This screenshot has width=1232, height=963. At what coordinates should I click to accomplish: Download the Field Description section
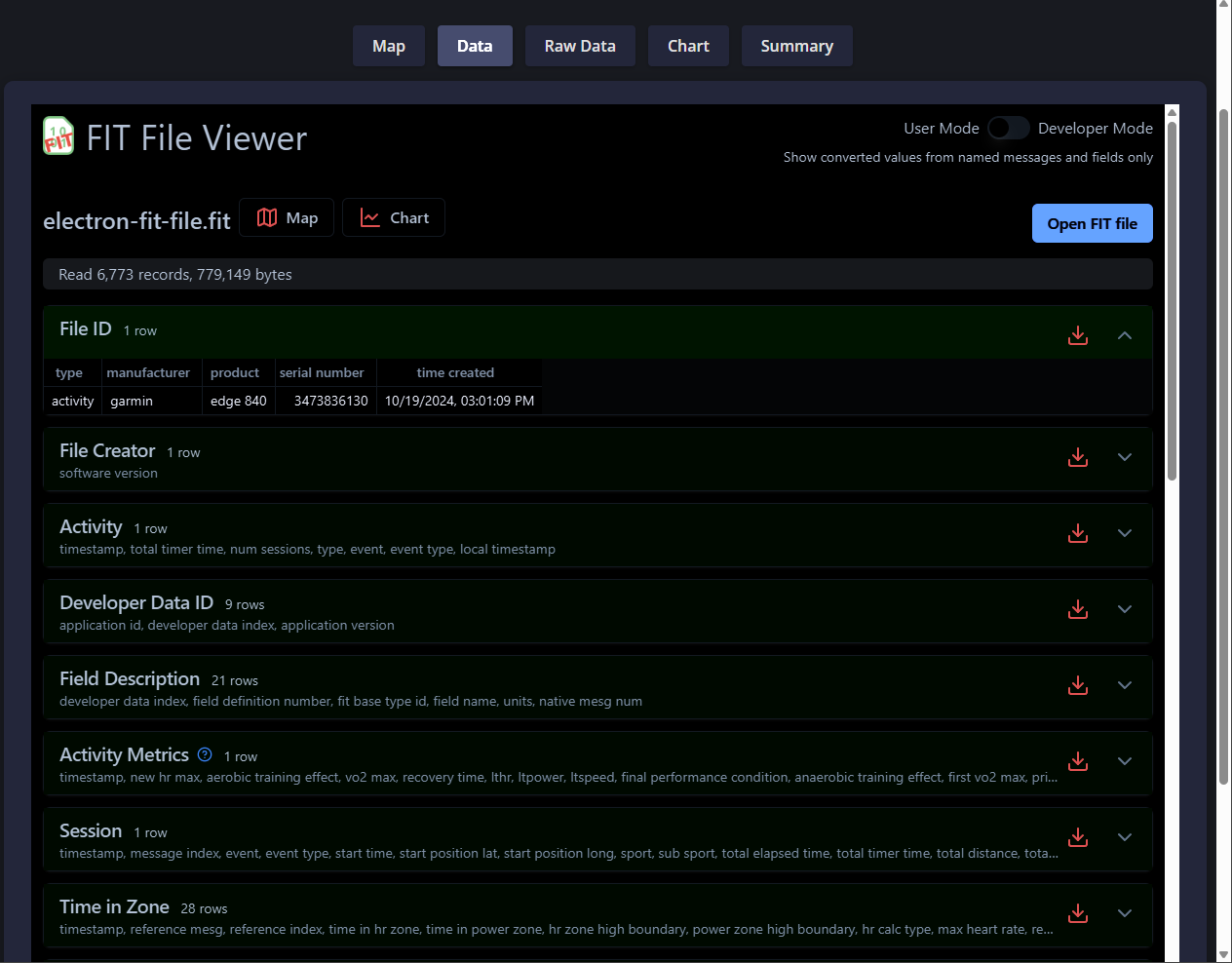(1078, 685)
